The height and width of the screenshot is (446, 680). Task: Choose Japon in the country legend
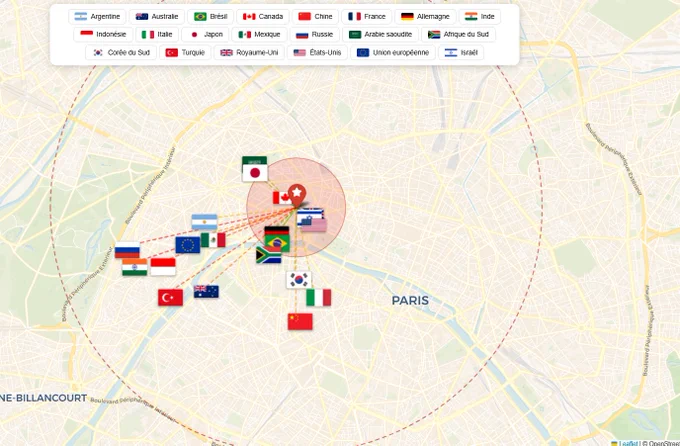coord(205,34)
